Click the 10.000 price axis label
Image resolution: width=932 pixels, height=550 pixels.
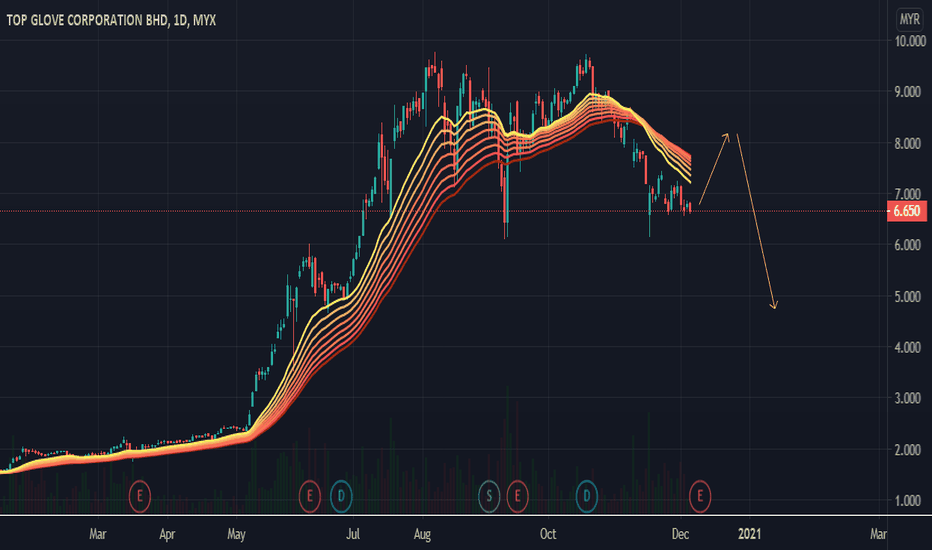[x=910, y=41]
